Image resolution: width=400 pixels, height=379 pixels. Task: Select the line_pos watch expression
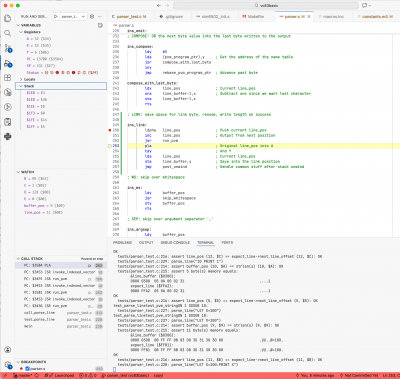61,212
